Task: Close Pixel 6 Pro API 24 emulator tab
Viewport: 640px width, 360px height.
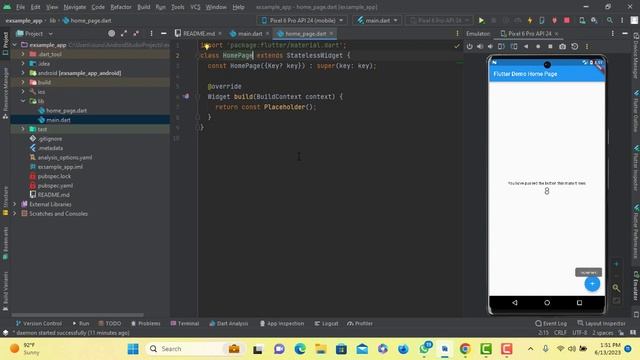Action: click(x=556, y=33)
